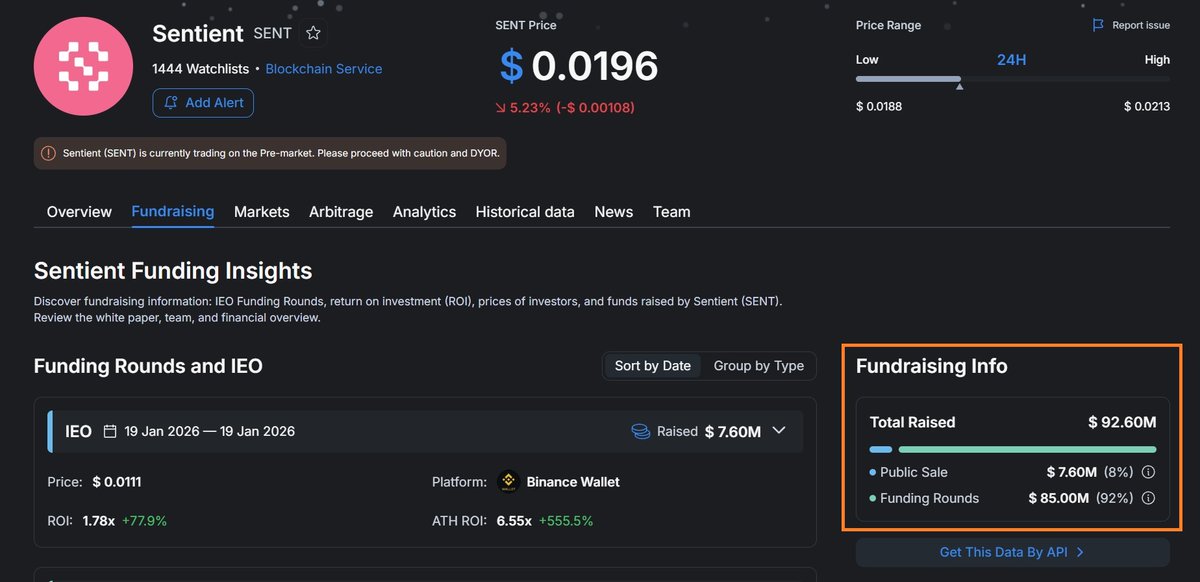Image resolution: width=1200 pixels, height=582 pixels.
Task: Open the 24H price range selector
Action: coord(1012,60)
